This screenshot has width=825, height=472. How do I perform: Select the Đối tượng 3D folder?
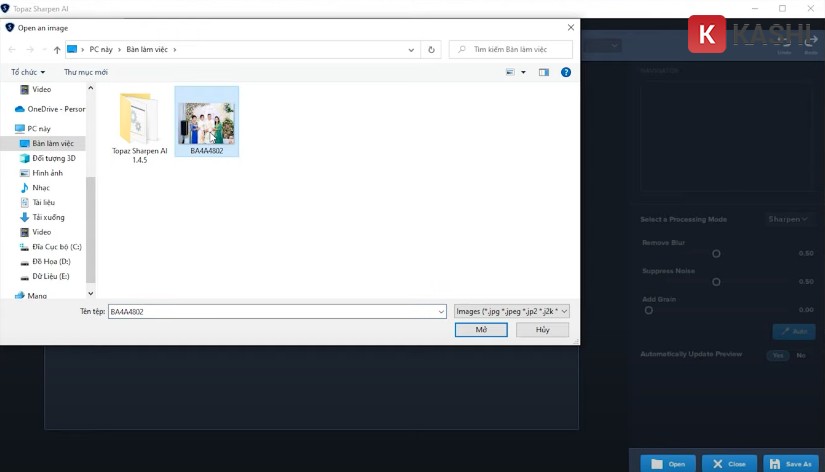53,158
